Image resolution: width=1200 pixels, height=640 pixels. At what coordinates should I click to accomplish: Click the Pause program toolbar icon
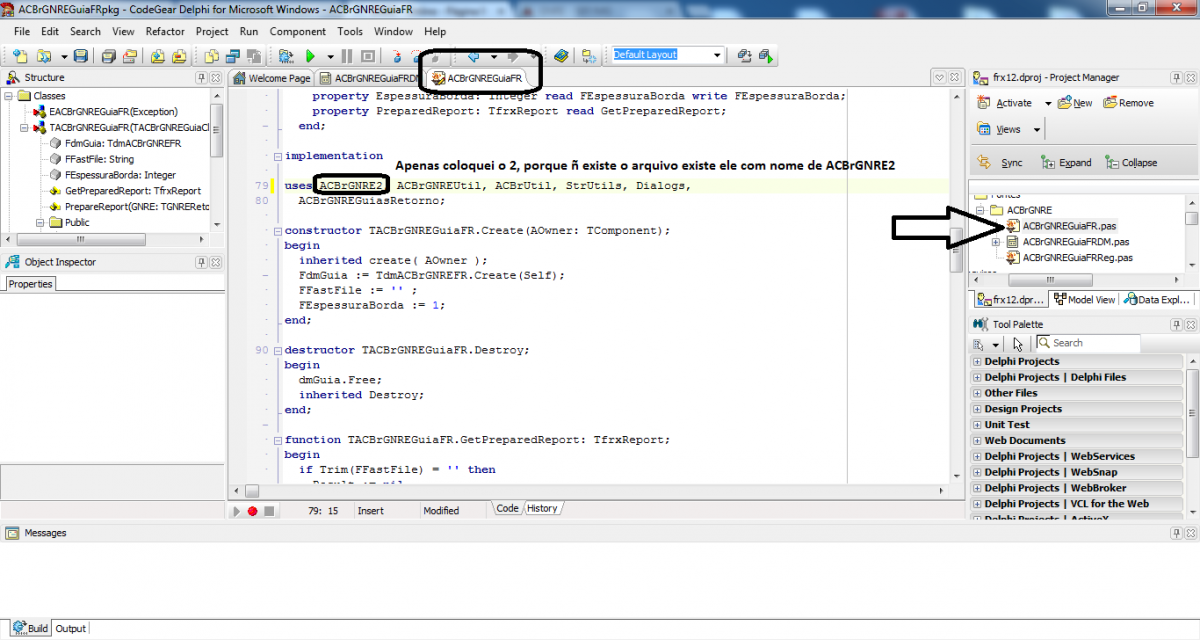coord(347,56)
